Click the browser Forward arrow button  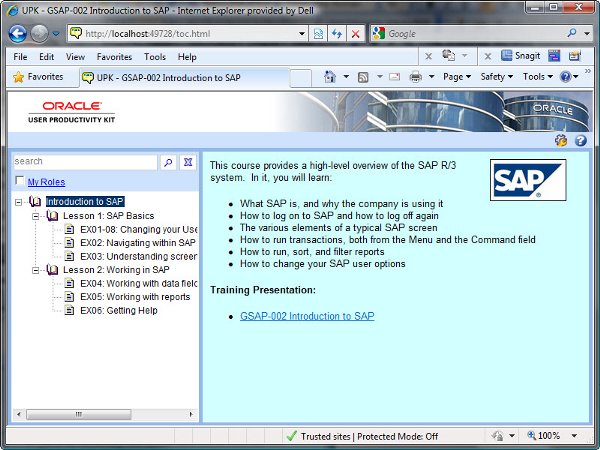coord(39,34)
